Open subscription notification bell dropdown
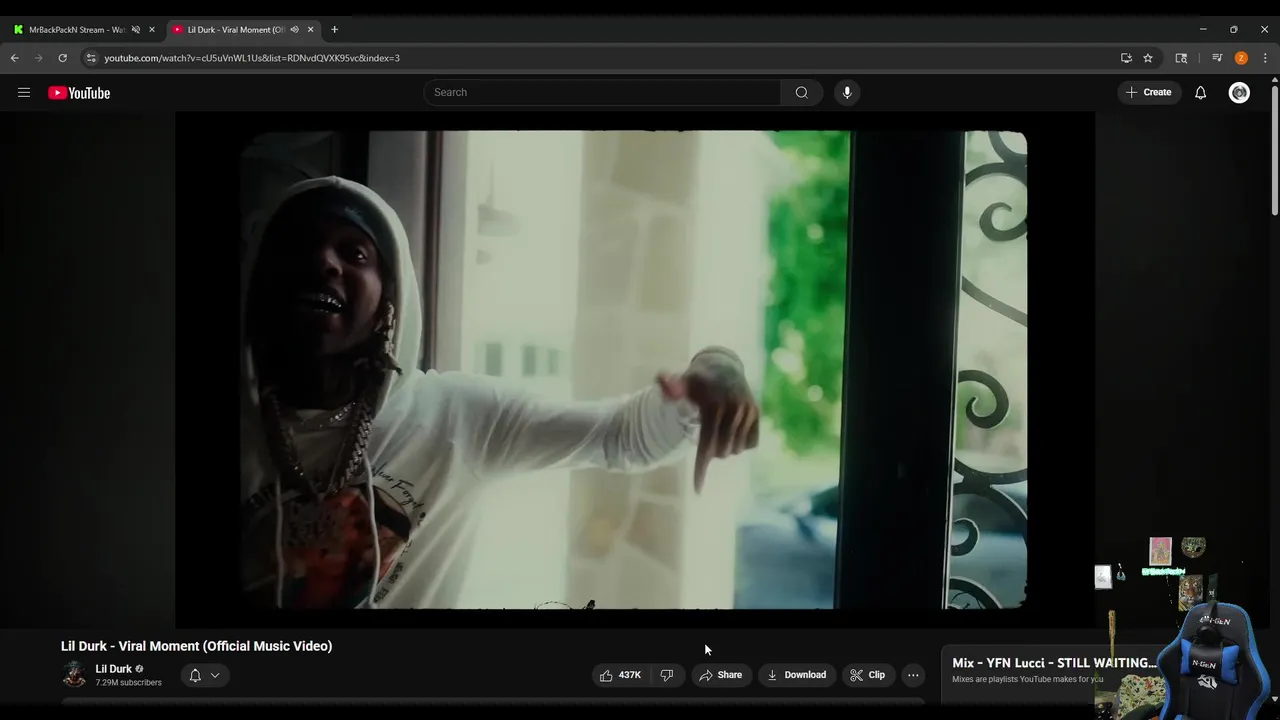Viewport: 1280px width, 720px height. click(x=204, y=675)
